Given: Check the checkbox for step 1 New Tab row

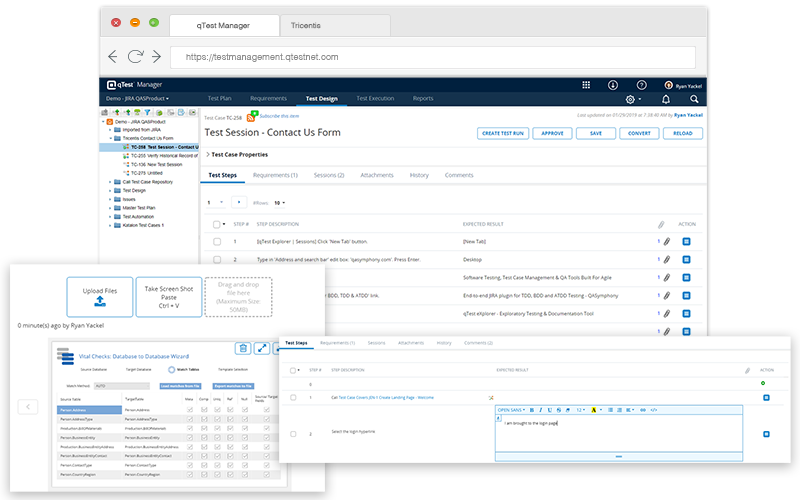Looking at the screenshot, I should tap(217, 242).
